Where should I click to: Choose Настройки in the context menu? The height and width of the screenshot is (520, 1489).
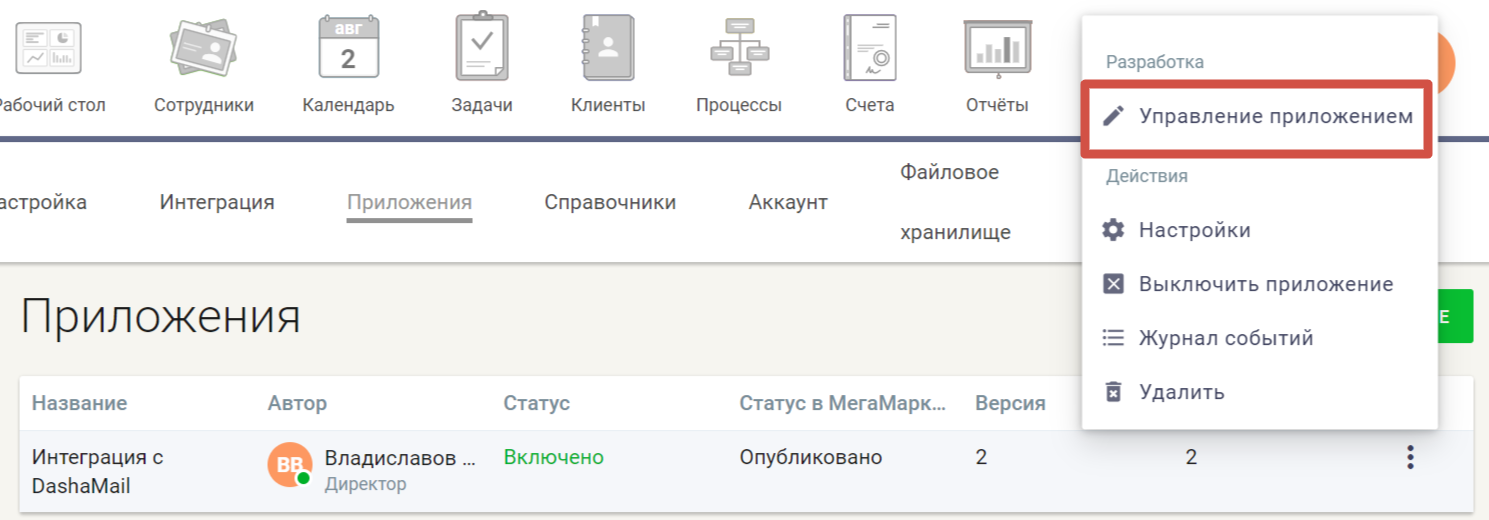coord(1194,230)
